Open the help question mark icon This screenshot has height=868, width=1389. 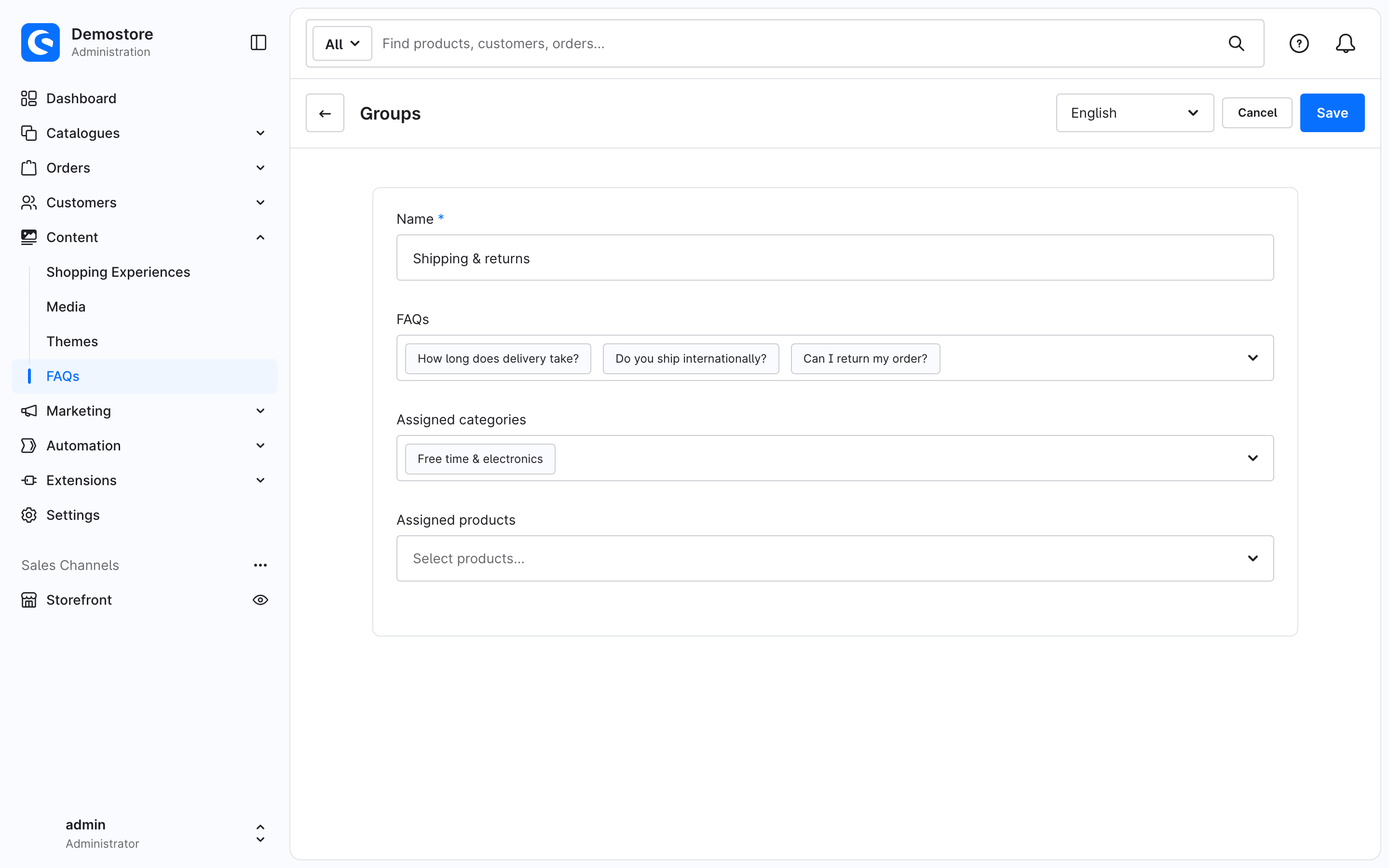tap(1299, 43)
